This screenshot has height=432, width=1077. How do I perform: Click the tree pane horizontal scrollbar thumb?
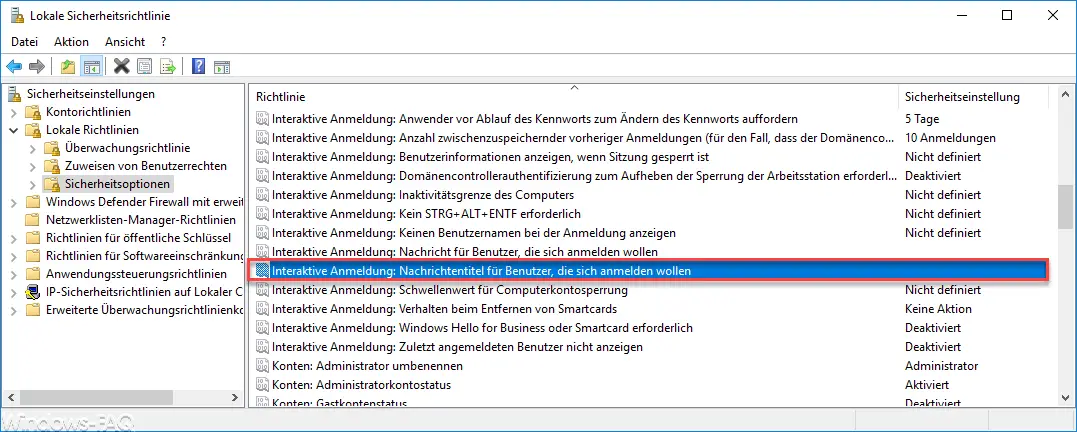click(x=95, y=397)
